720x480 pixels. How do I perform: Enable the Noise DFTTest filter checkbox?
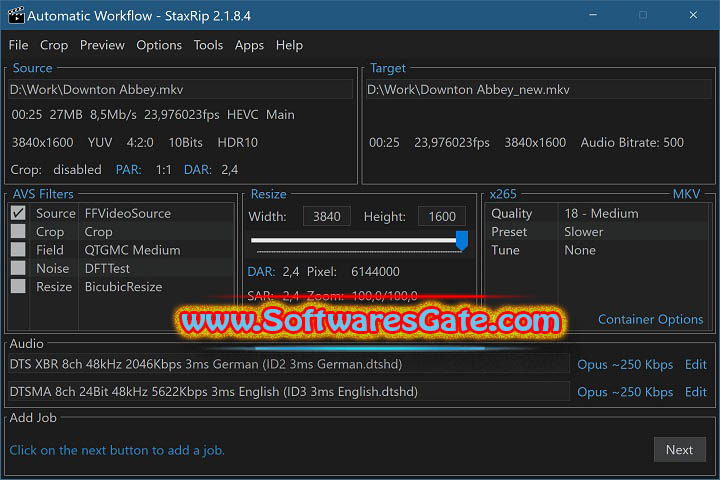(x=18, y=268)
